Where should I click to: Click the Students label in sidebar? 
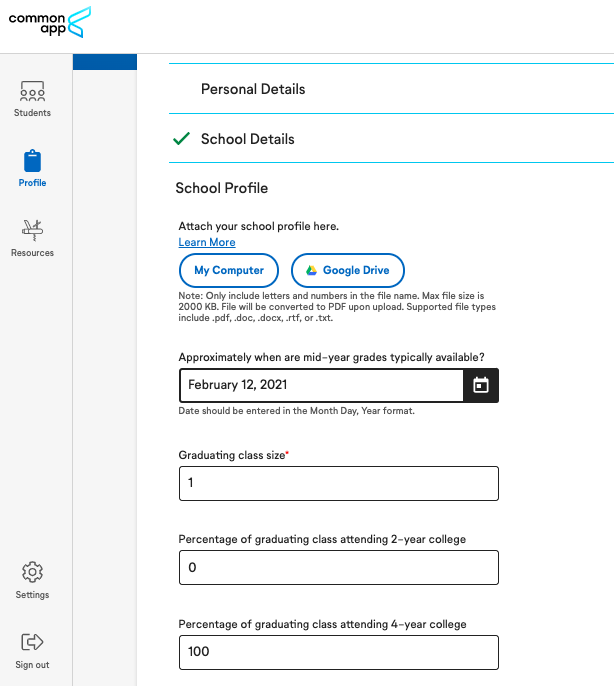tap(32, 113)
